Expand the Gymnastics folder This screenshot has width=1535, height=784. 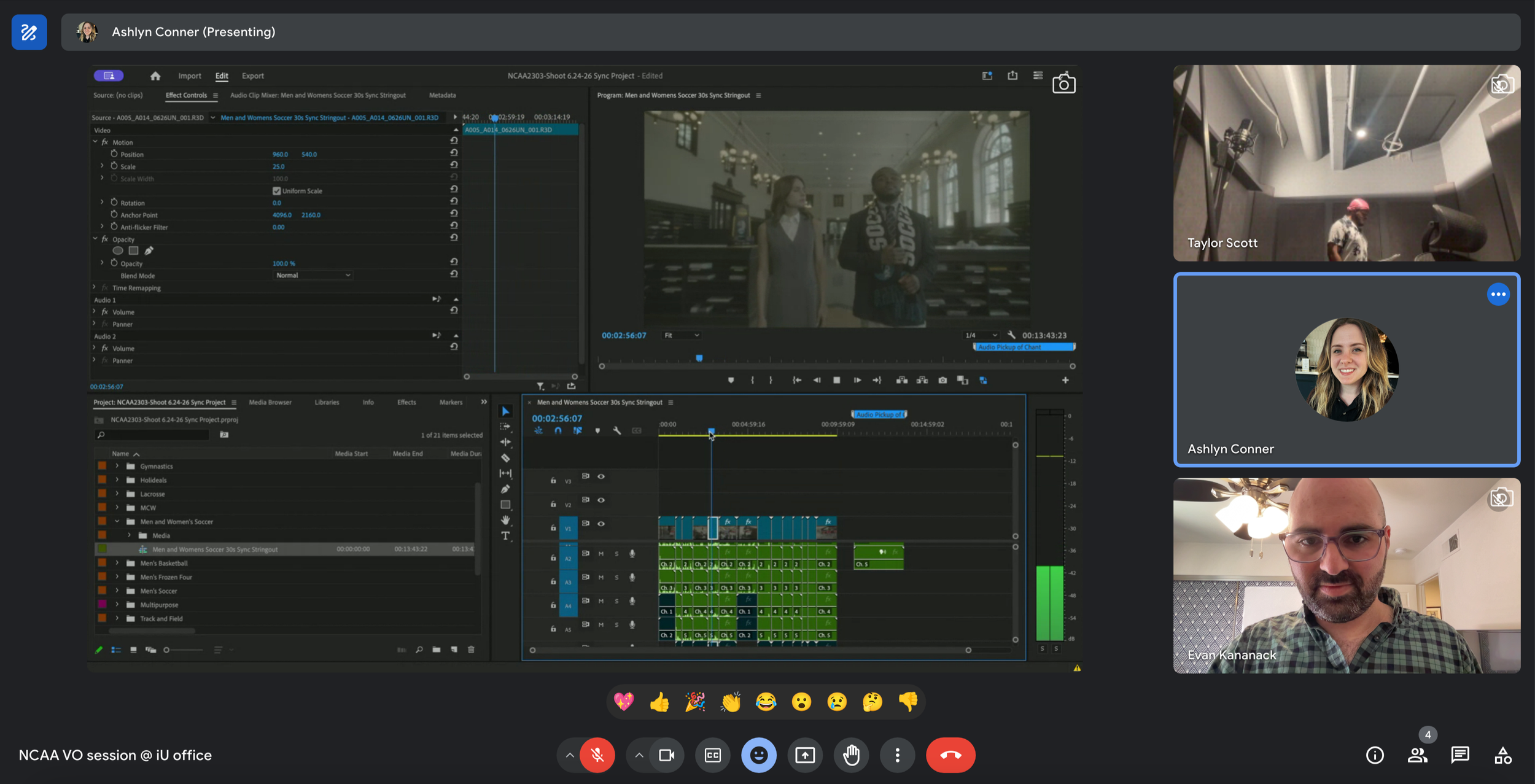117,467
